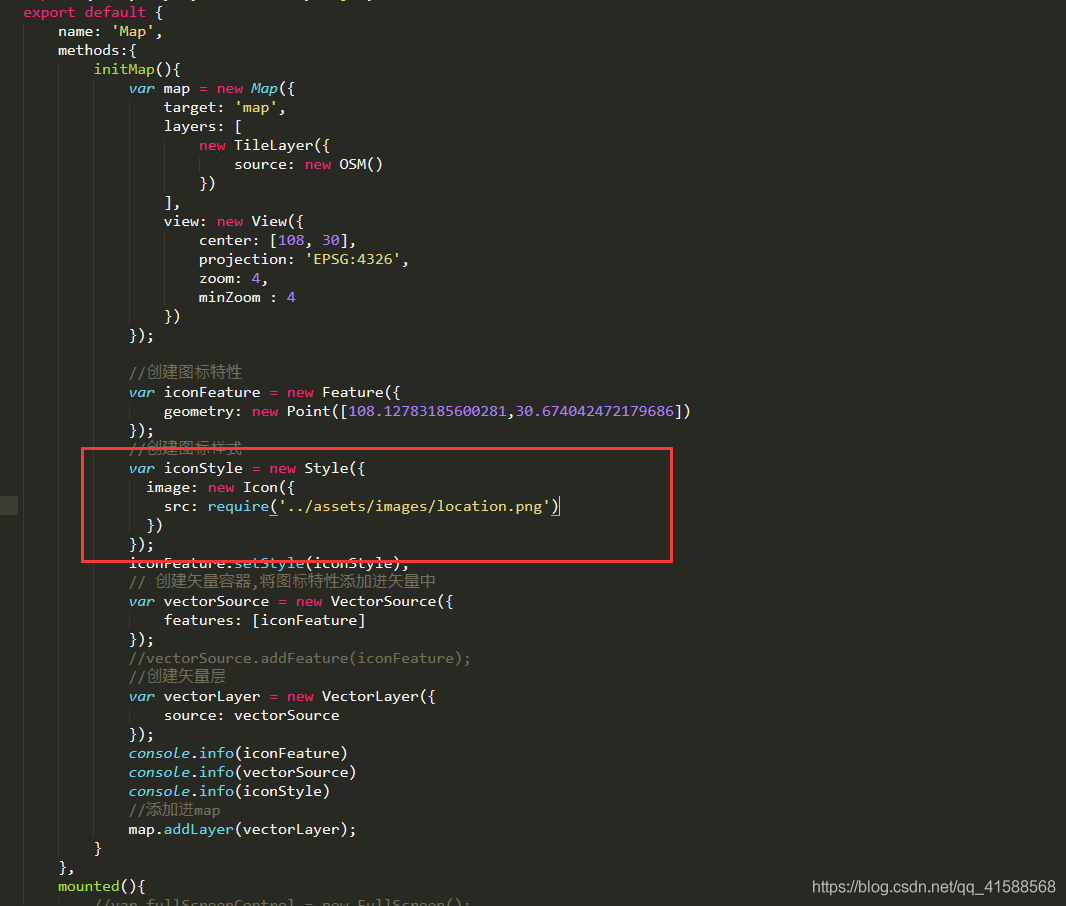Click the coordinate 30.674042472179686
Image resolution: width=1066 pixels, height=906 pixels.
pyautogui.click(x=595, y=411)
